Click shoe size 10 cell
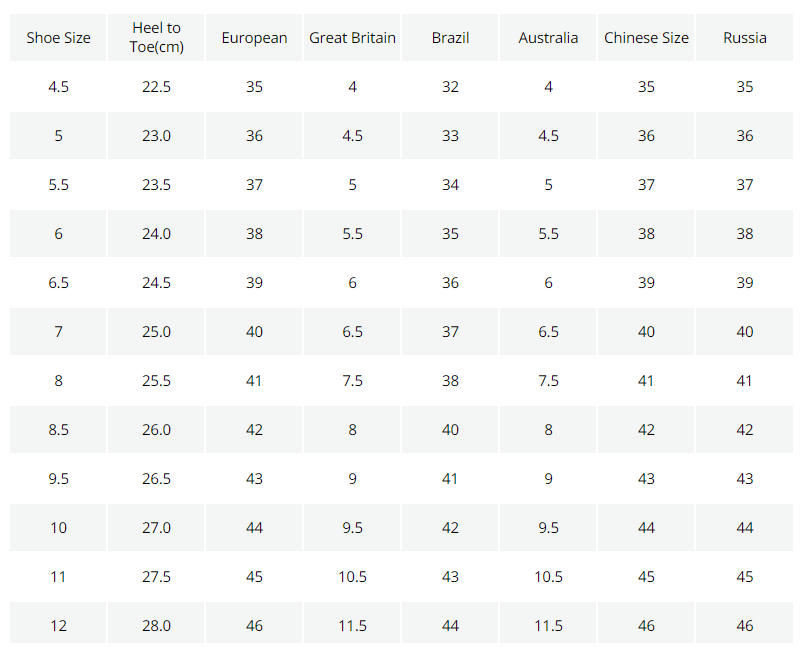The image size is (804, 651). click(58, 528)
